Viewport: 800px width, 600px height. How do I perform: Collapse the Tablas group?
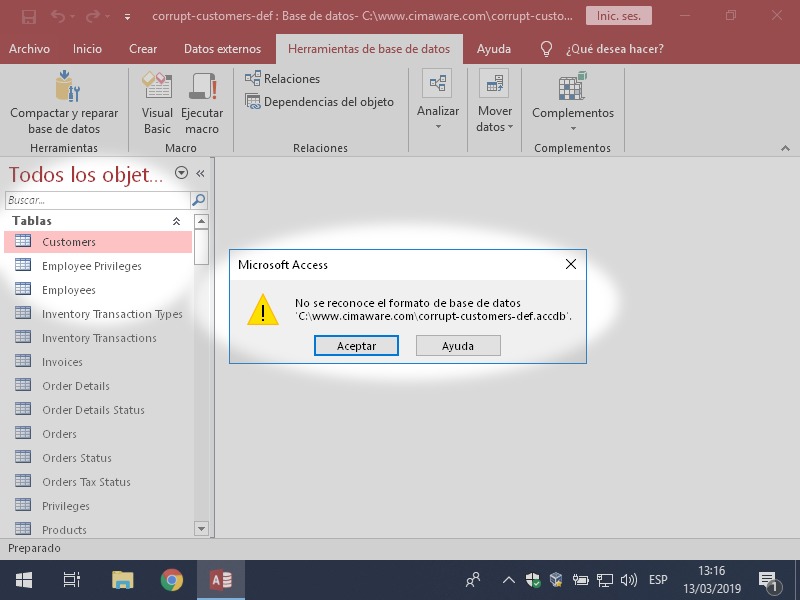click(x=177, y=221)
